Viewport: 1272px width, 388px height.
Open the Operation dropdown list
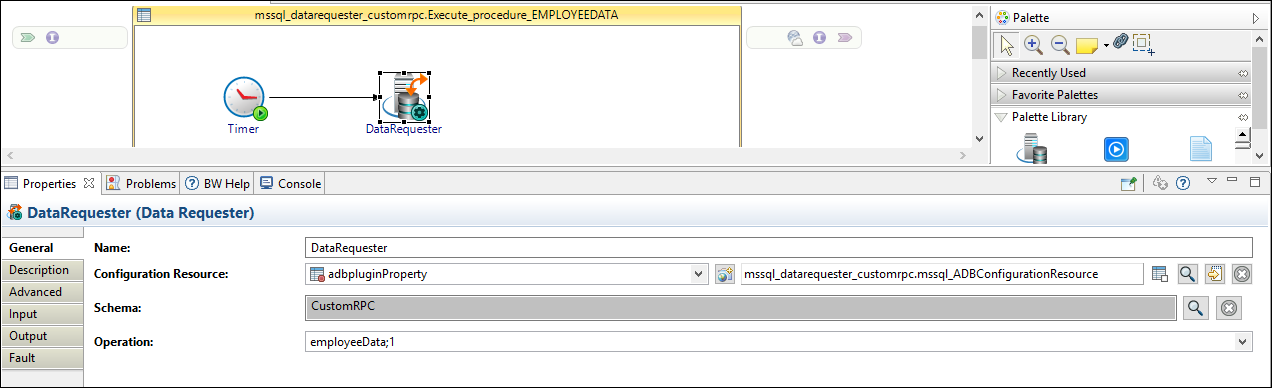1243,342
